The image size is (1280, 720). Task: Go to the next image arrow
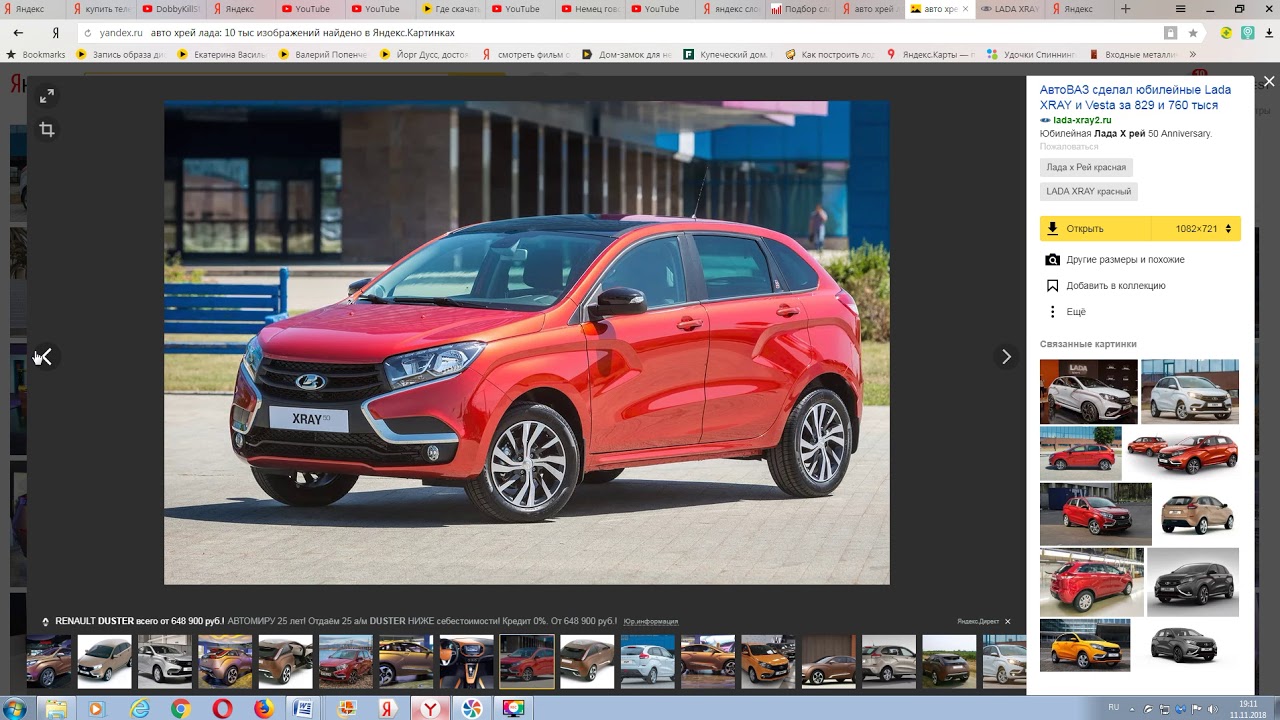pos(1006,357)
